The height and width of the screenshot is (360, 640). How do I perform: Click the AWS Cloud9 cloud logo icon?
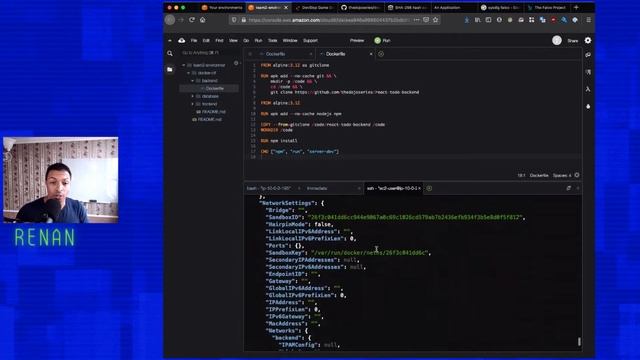click(x=182, y=40)
